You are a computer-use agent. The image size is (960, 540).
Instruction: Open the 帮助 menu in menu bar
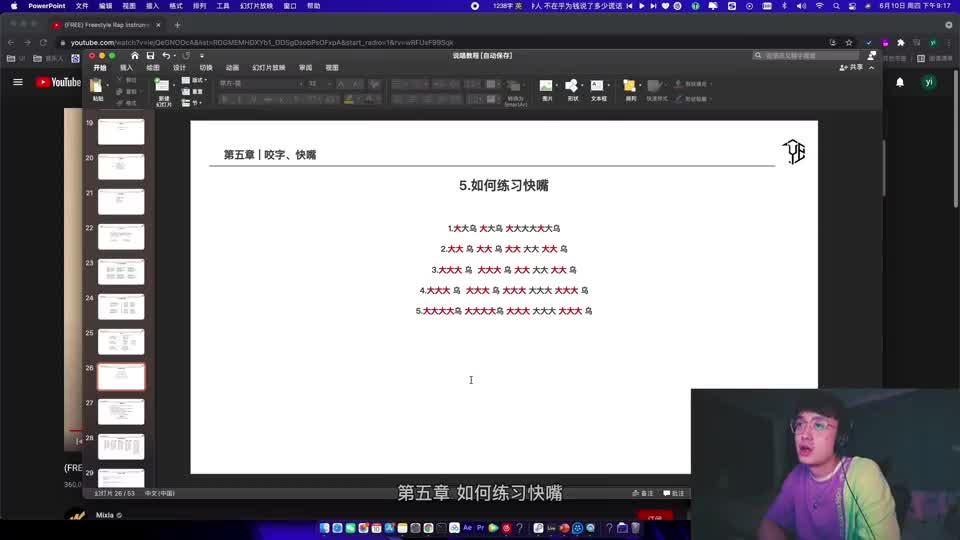[x=313, y=6]
